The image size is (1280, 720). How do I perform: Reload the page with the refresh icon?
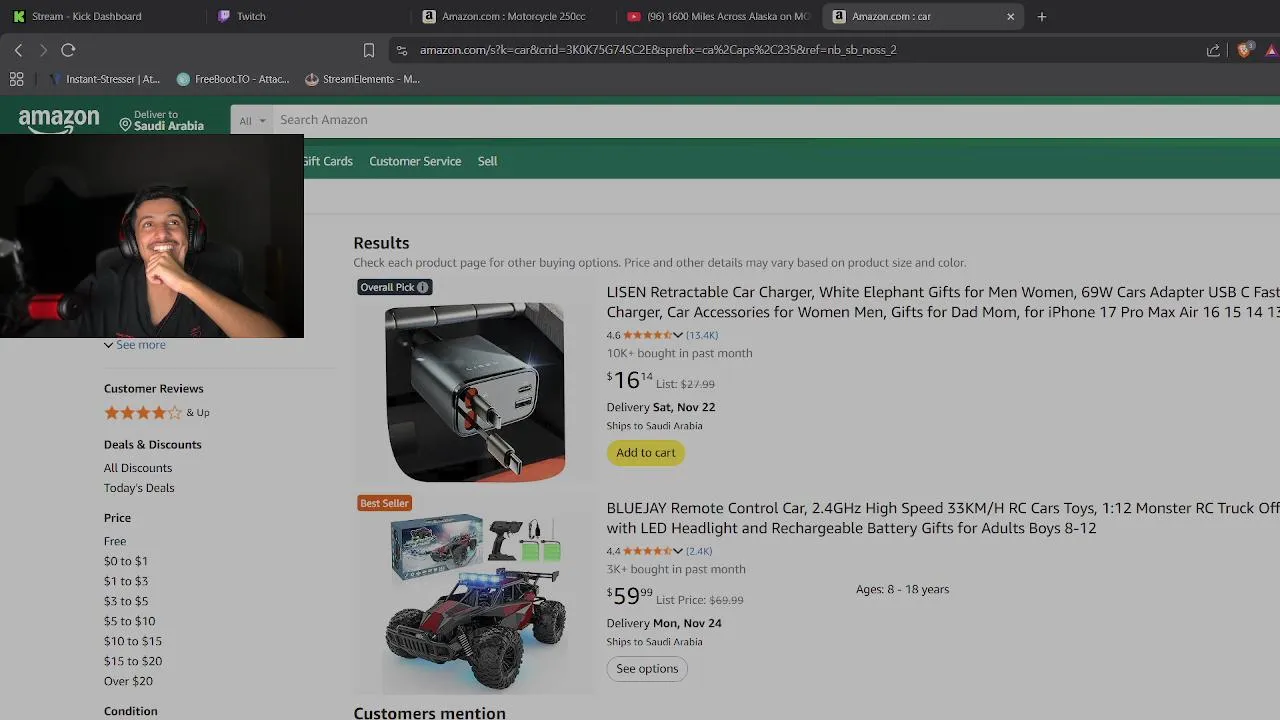[x=68, y=50]
